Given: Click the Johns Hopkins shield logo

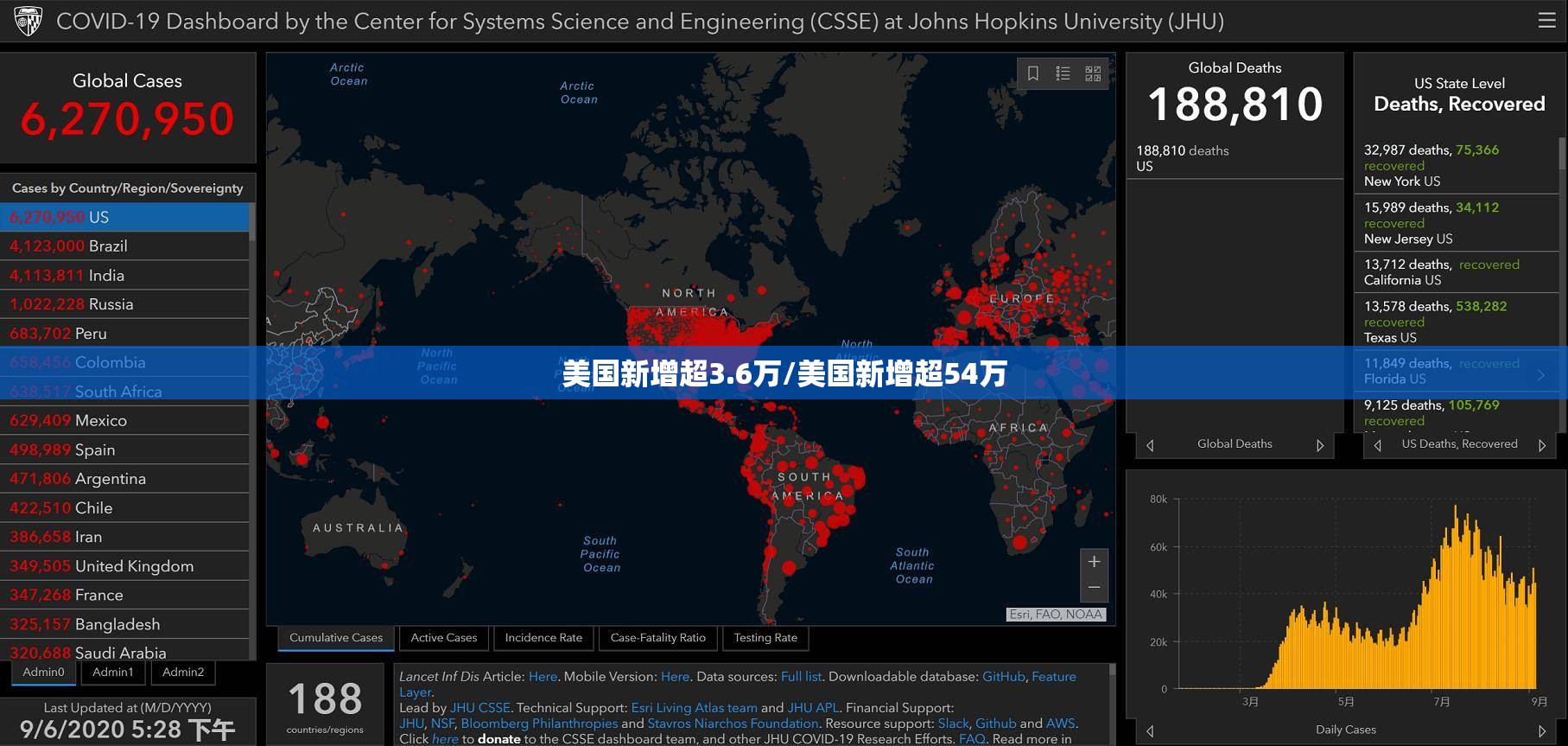Looking at the screenshot, I should (28, 21).
